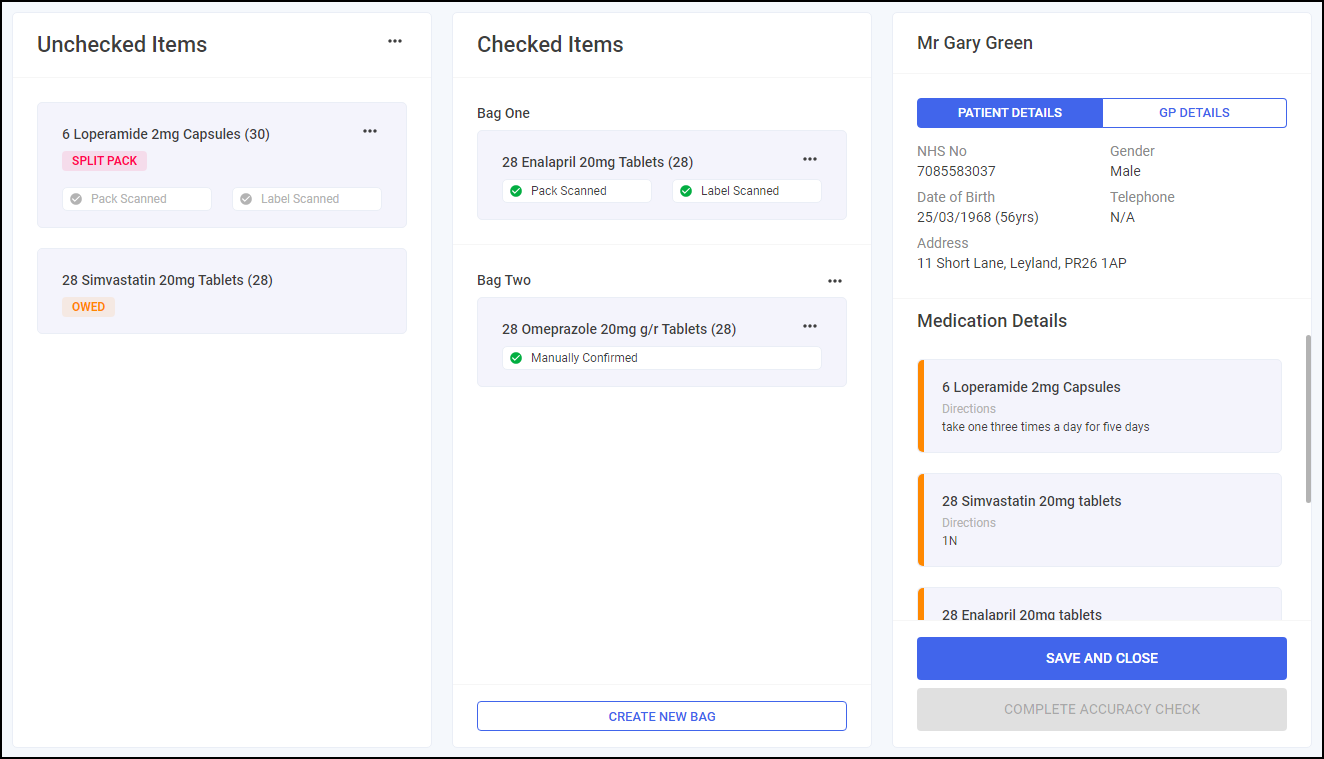Screen dimensions: 1324x759
Task: Click the OWED badge on Simvastatin
Action: [x=88, y=307]
